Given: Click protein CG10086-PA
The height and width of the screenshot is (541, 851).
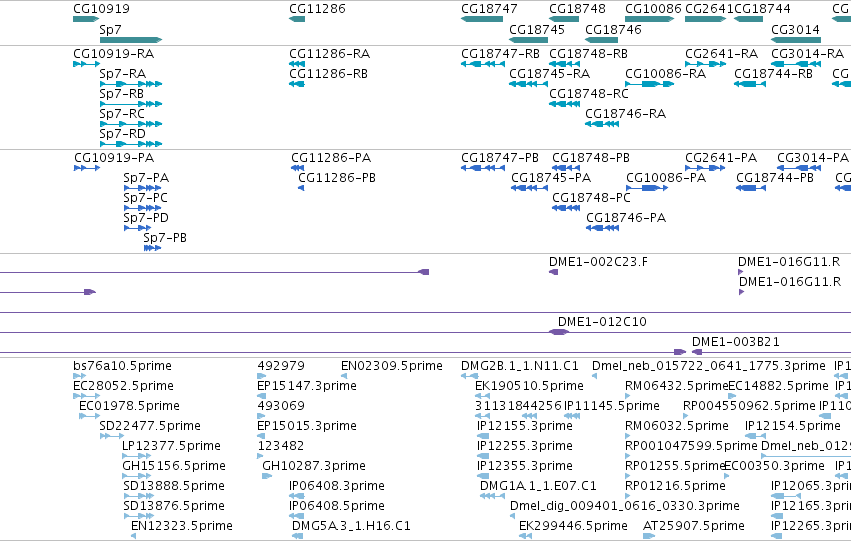Looking at the screenshot, I should tap(666, 178).
